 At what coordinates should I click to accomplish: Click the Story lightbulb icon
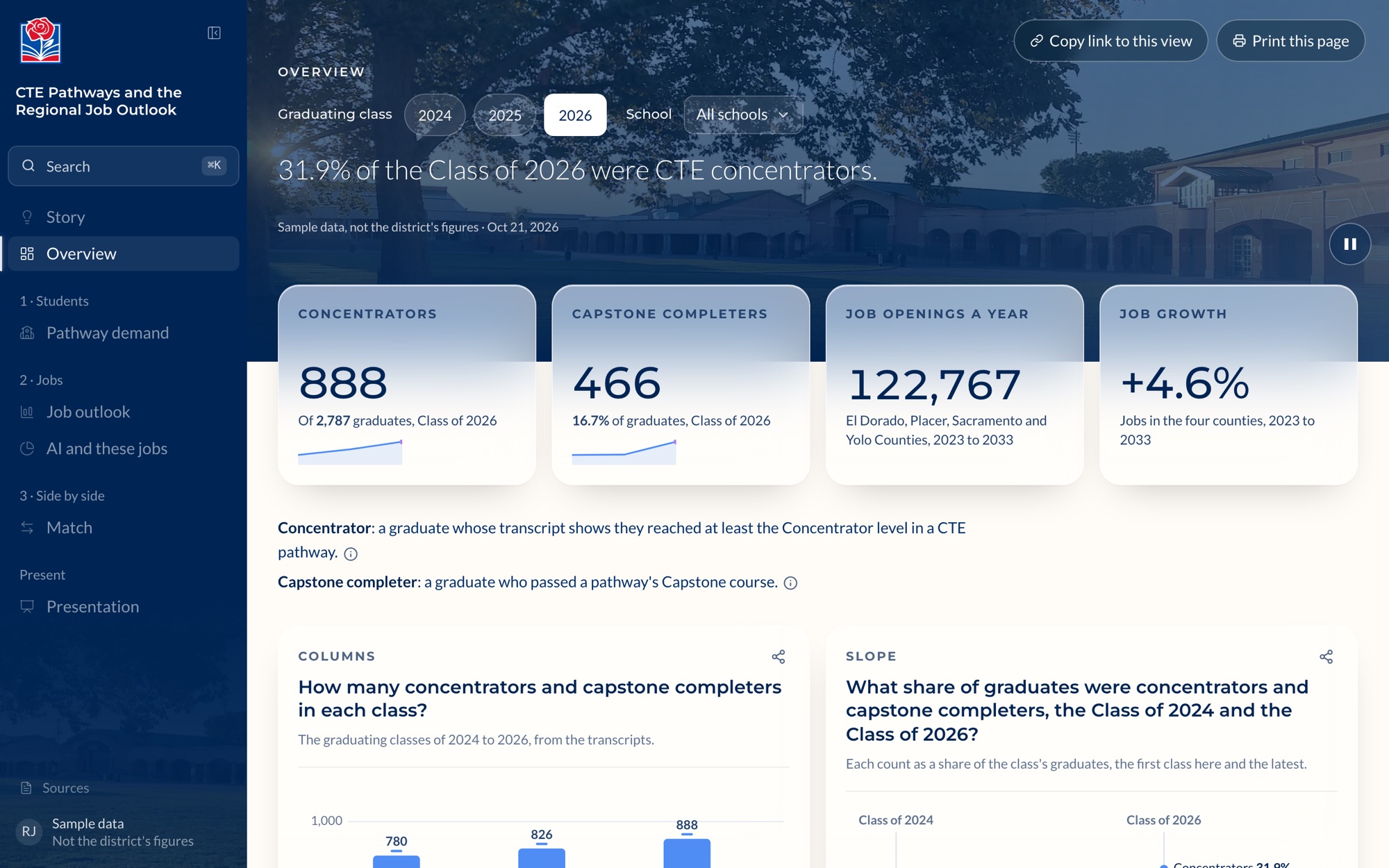(x=27, y=217)
